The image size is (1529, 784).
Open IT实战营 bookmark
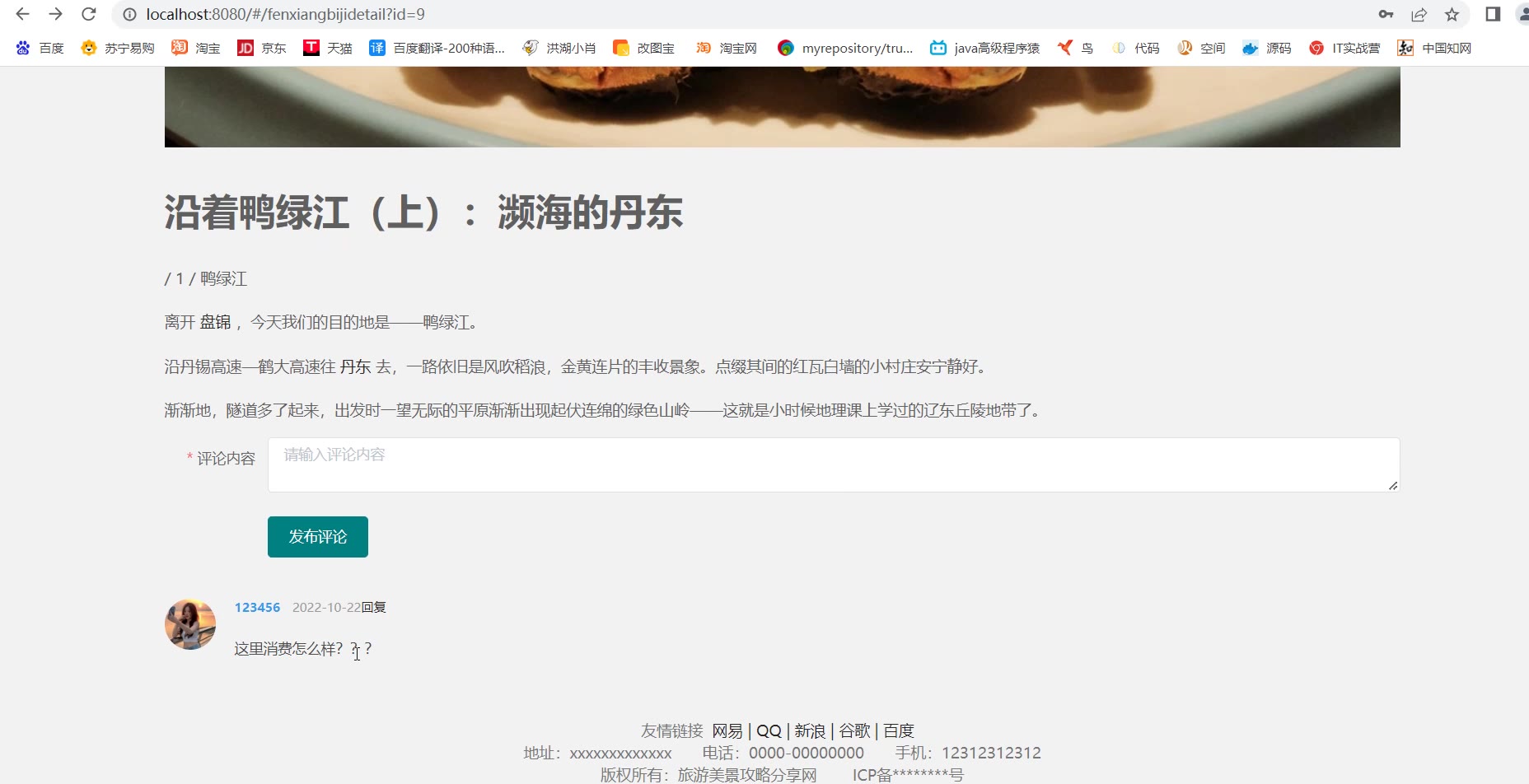(x=1344, y=48)
